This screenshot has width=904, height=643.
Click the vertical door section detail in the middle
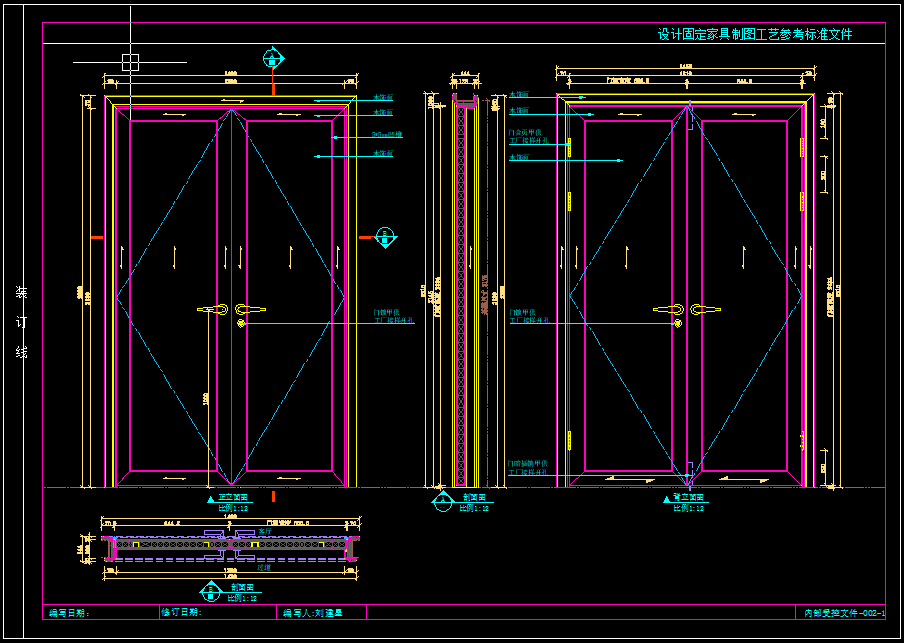461,290
